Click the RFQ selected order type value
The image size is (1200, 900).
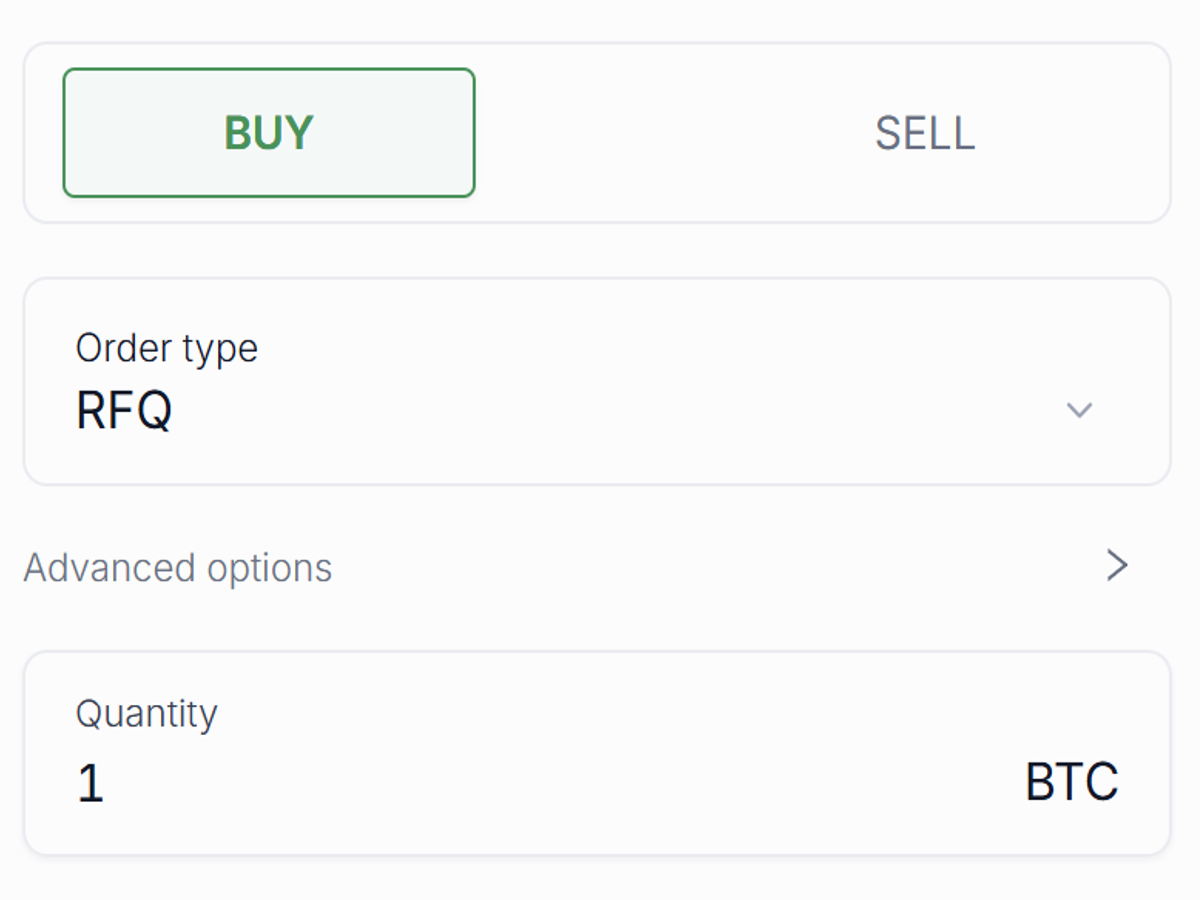coord(124,410)
